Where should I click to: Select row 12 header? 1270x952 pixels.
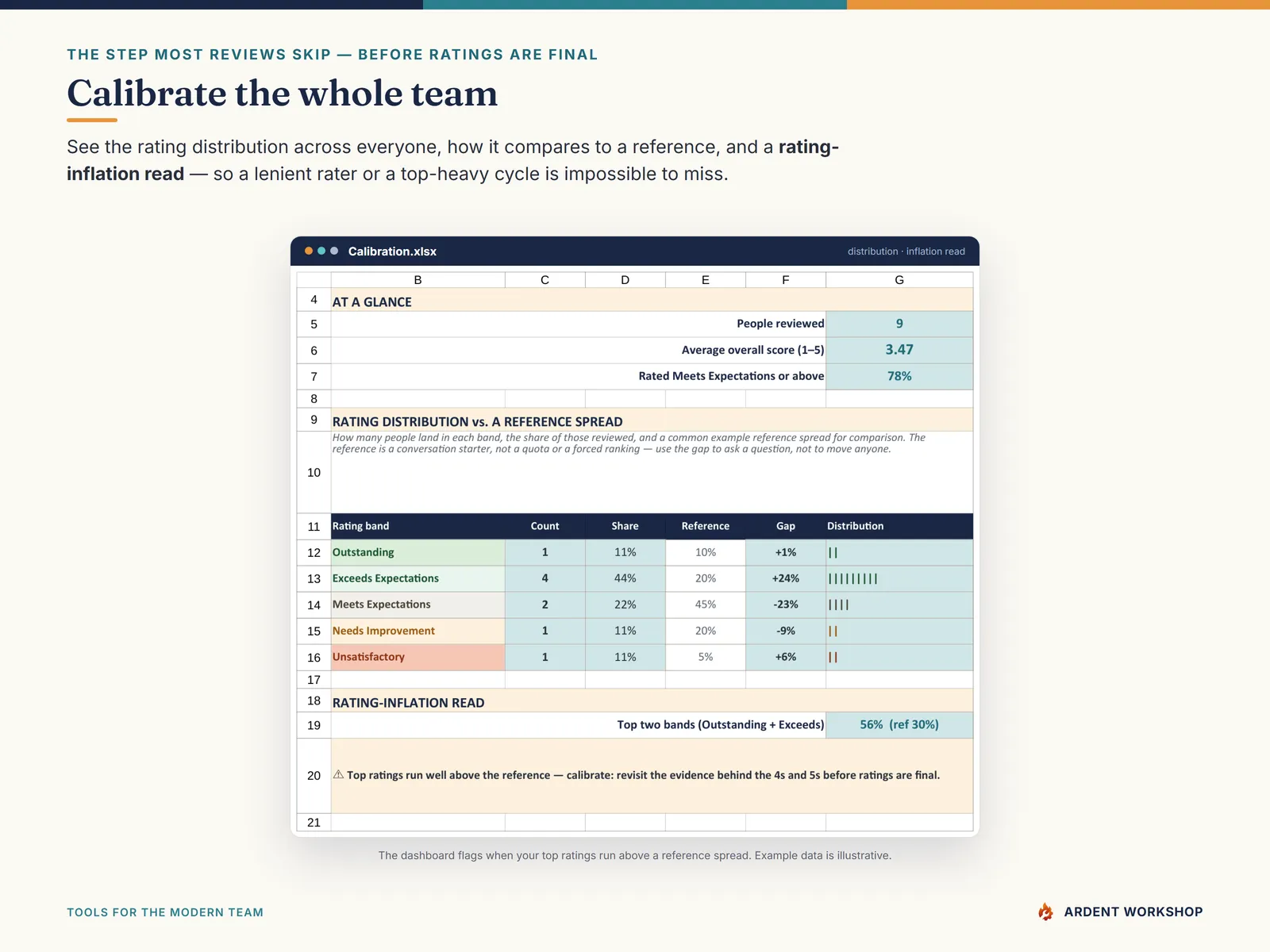[314, 552]
